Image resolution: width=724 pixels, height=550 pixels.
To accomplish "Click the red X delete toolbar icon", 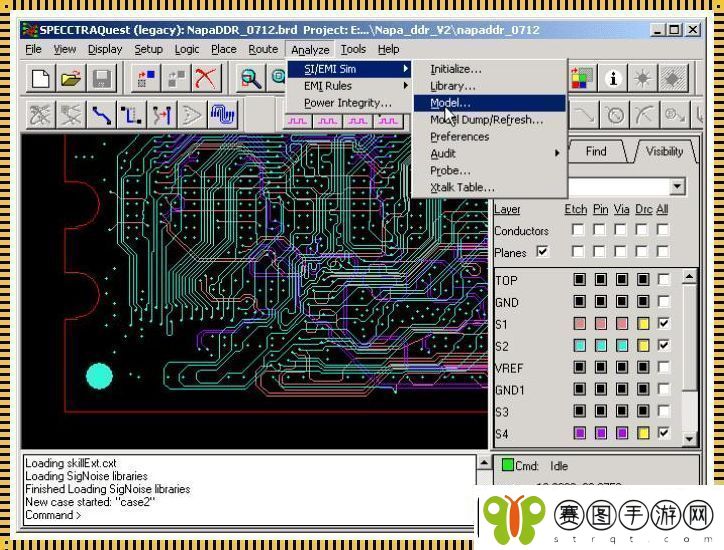I will (x=205, y=78).
